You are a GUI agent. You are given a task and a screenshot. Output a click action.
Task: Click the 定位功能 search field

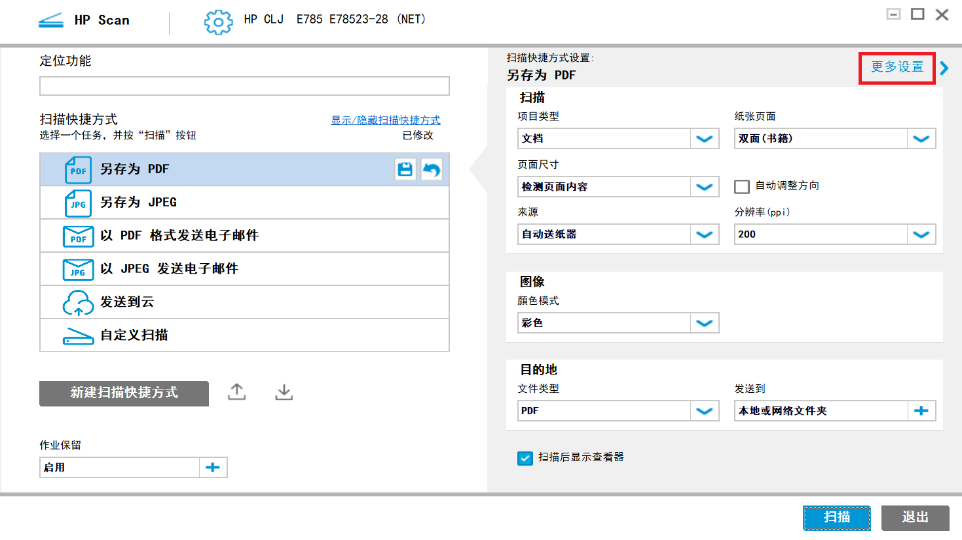[x=244, y=86]
